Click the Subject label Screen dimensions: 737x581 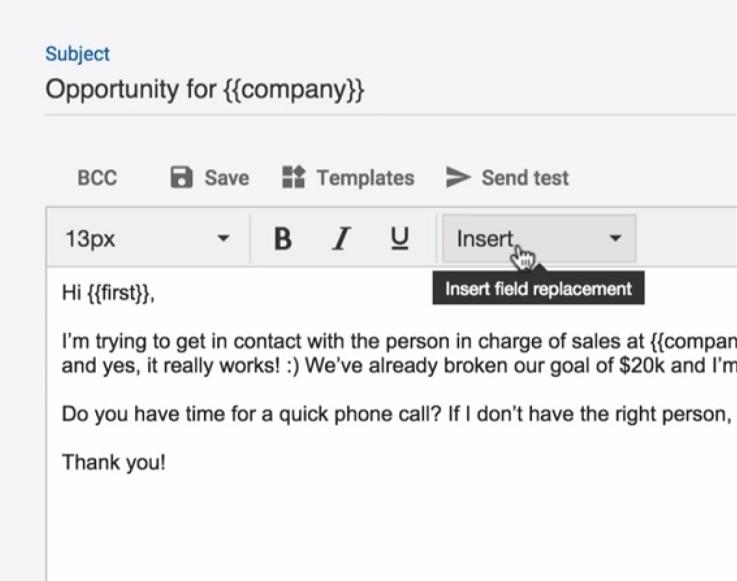[x=78, y=54]
